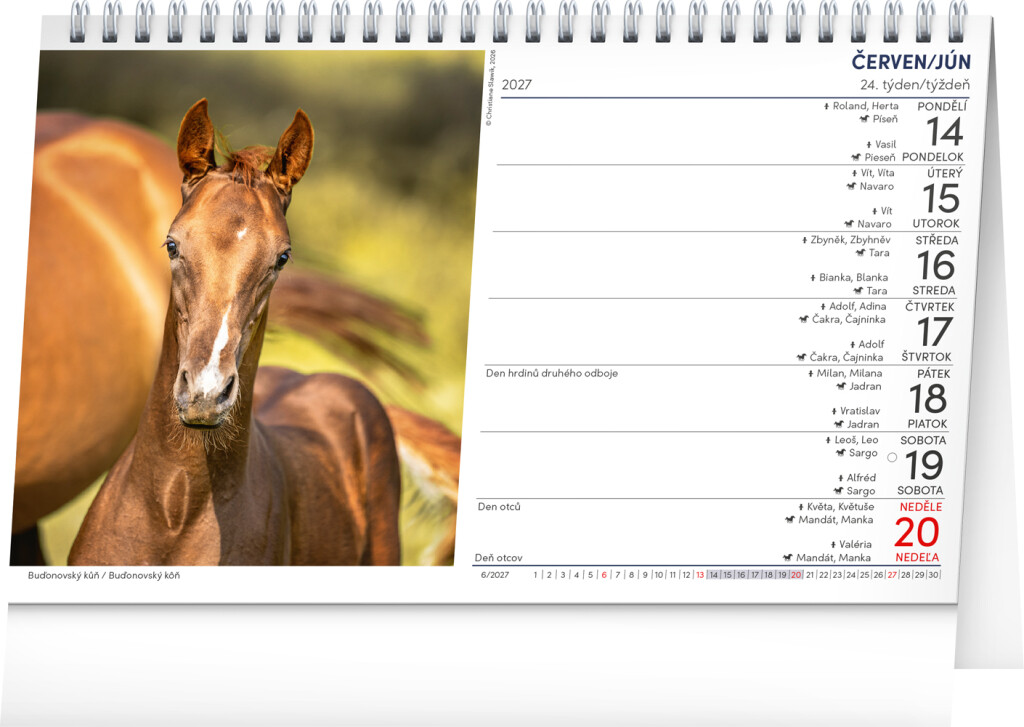Click the 24. týden/týždeň week label
Image resolution: width=1024 pixels, height=727 pixels.
tap(914, 85)
